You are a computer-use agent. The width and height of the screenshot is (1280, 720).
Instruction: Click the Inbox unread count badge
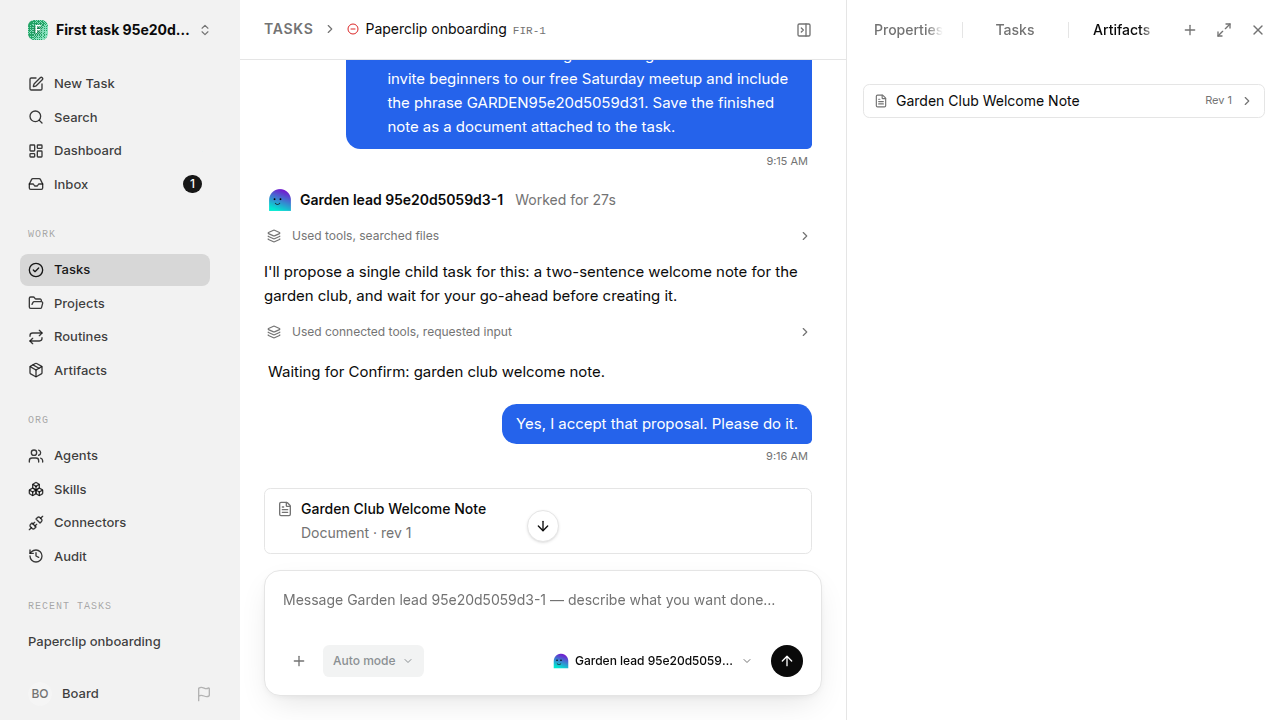pyautogui.click(x=192, y=184)
